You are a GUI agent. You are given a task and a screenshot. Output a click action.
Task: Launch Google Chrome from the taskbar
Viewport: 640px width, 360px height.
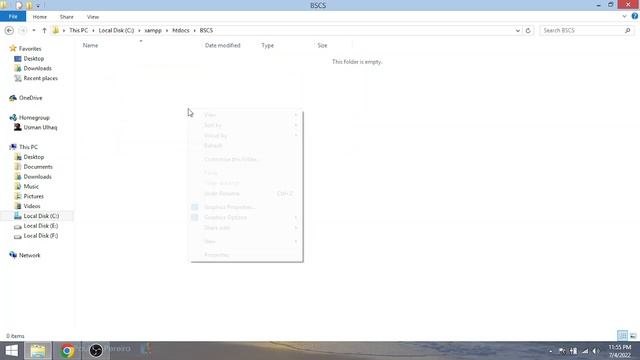pos(67,351)
